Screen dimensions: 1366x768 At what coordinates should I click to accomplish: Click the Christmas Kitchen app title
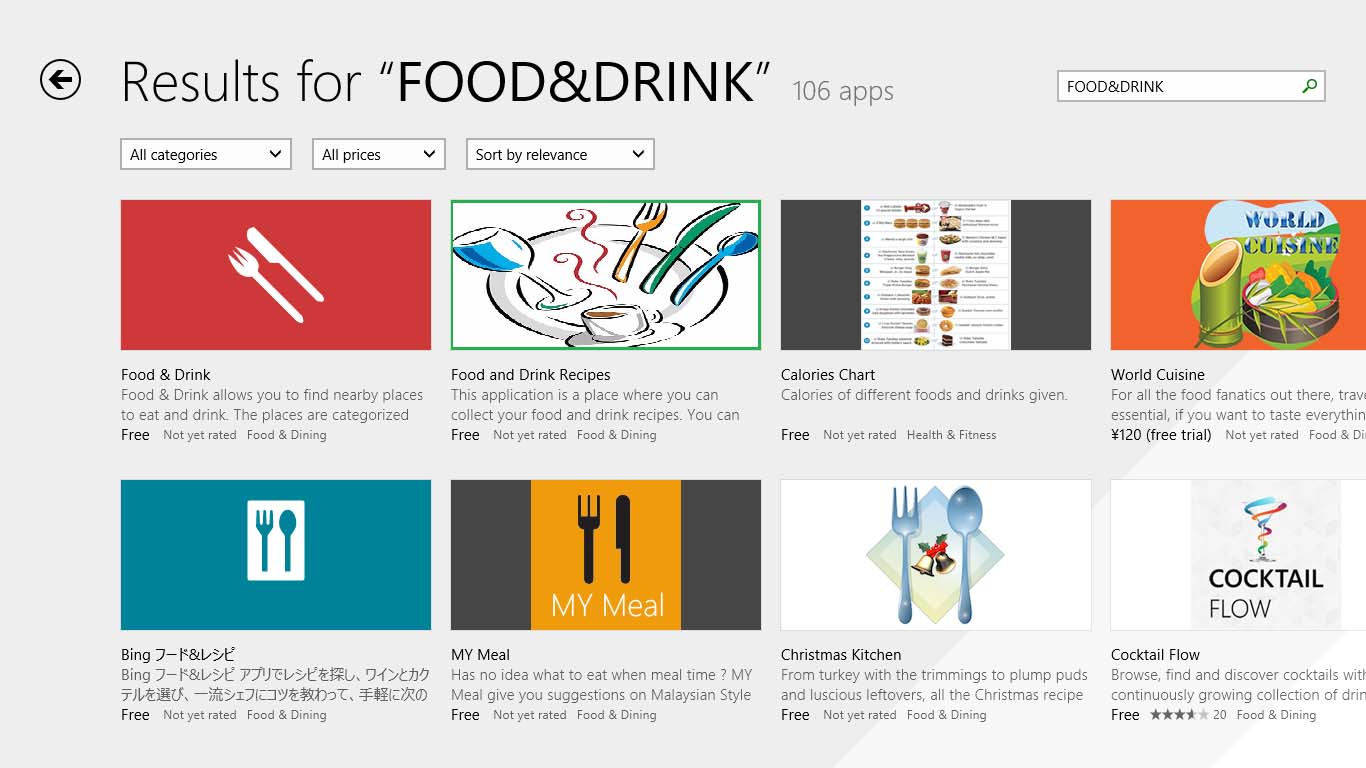(841, 655)
